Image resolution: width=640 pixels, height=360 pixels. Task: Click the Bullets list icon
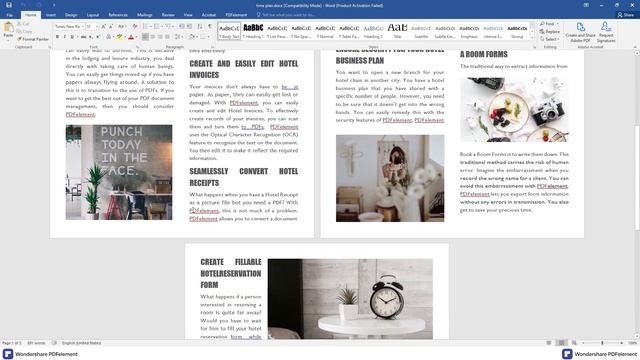146,27
